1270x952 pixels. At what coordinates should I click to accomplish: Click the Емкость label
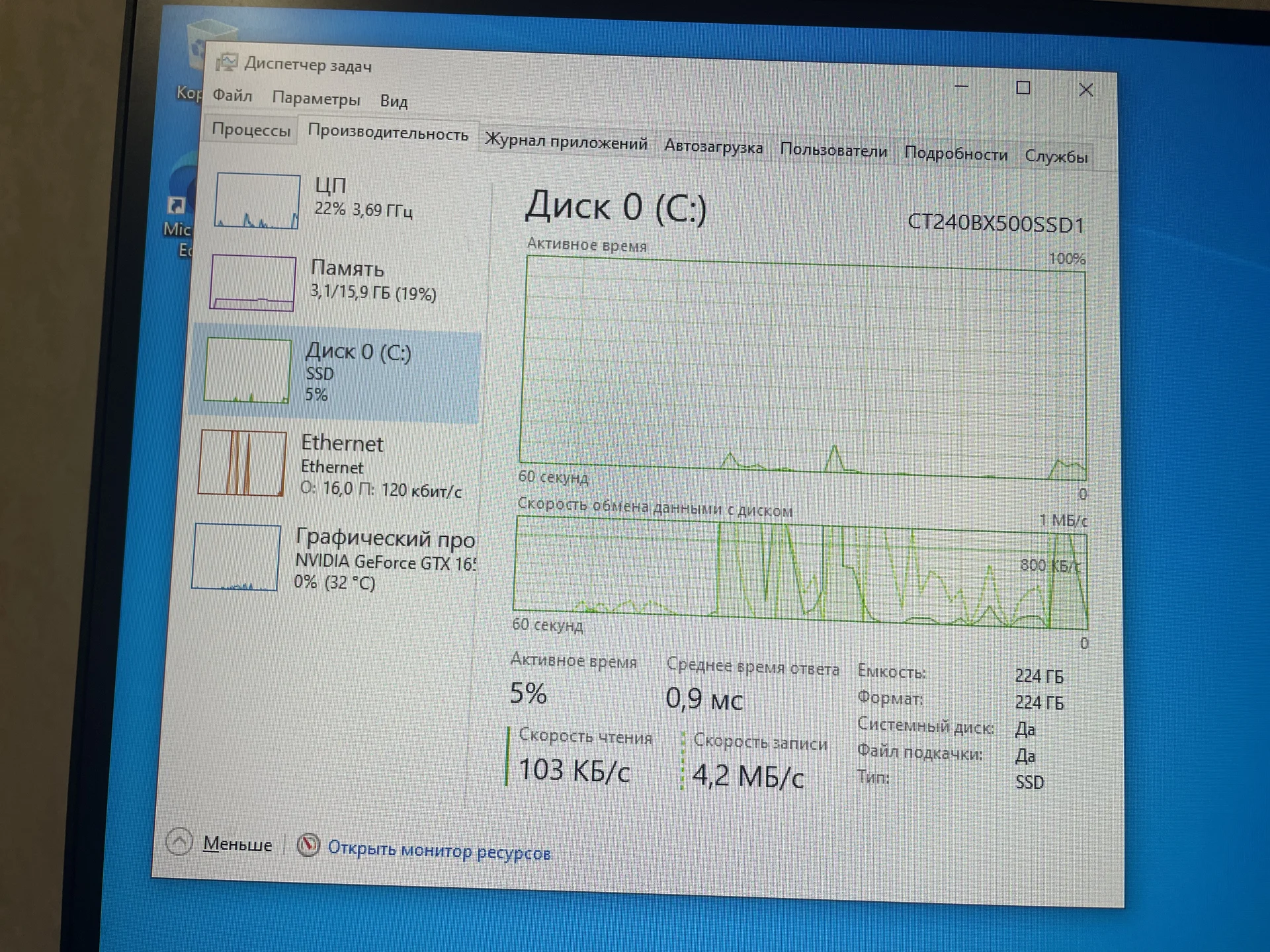(892, 672)
